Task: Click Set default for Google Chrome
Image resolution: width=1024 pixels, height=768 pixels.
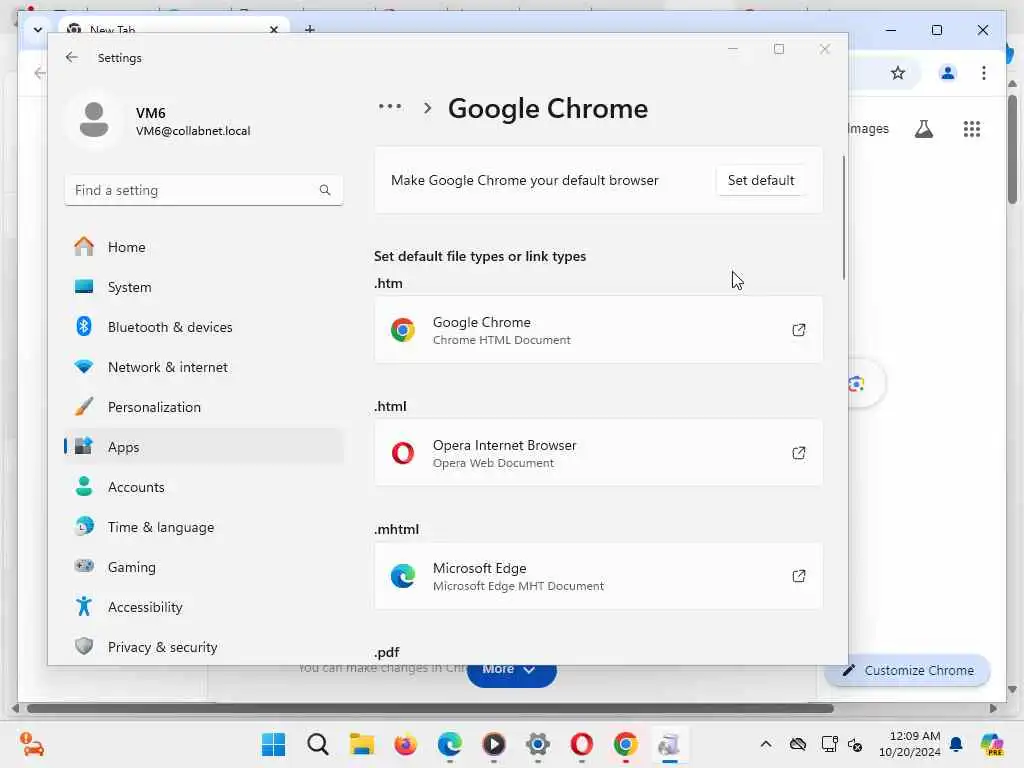Action: (x=761, y=180)
